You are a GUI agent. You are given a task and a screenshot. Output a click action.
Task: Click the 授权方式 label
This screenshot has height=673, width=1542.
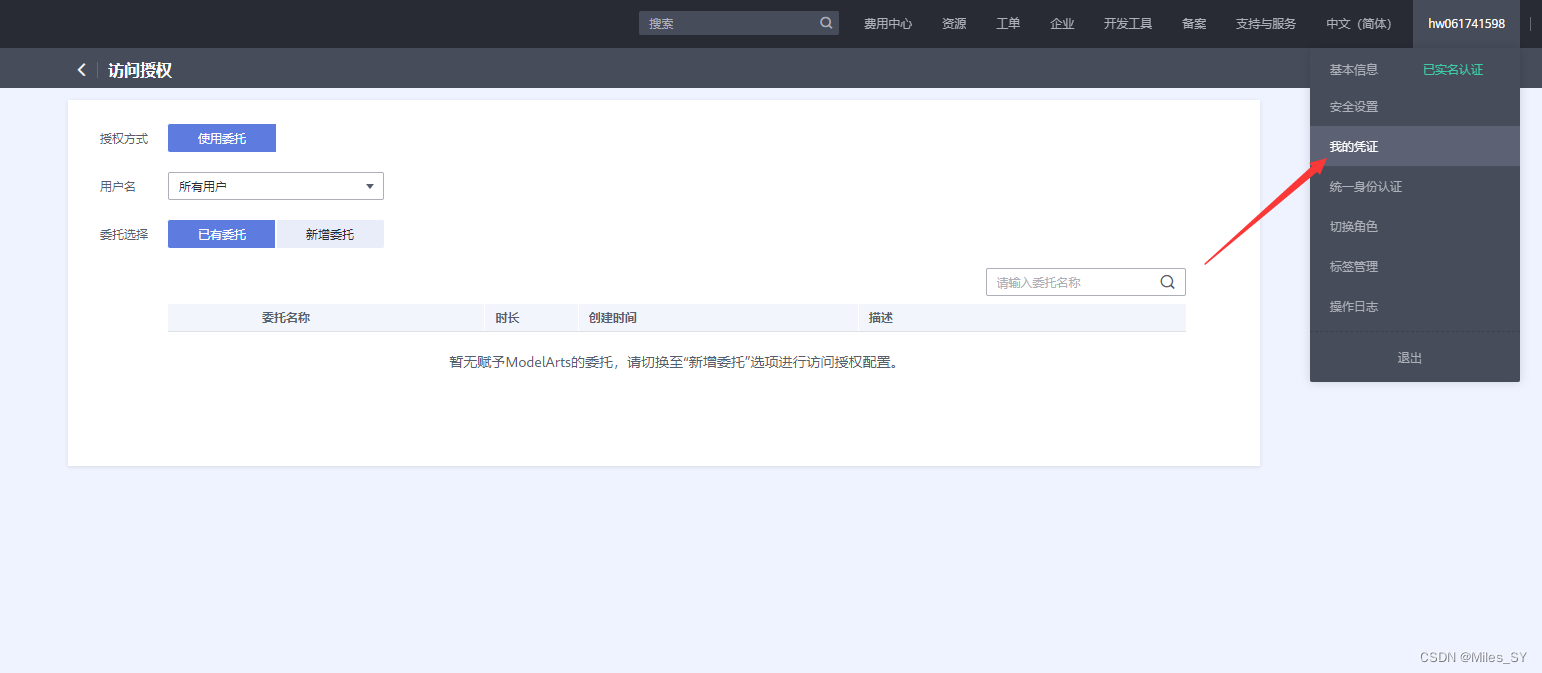point(124,138)
